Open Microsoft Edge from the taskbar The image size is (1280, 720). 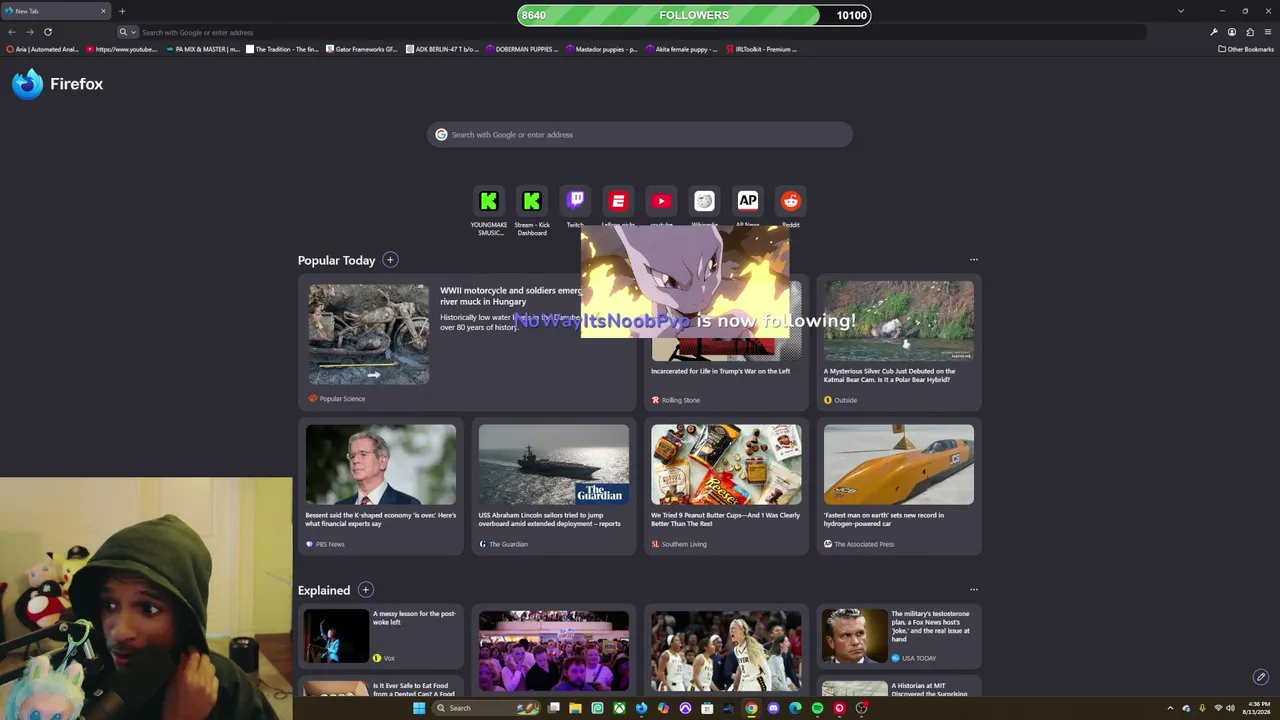pos(795,708)
